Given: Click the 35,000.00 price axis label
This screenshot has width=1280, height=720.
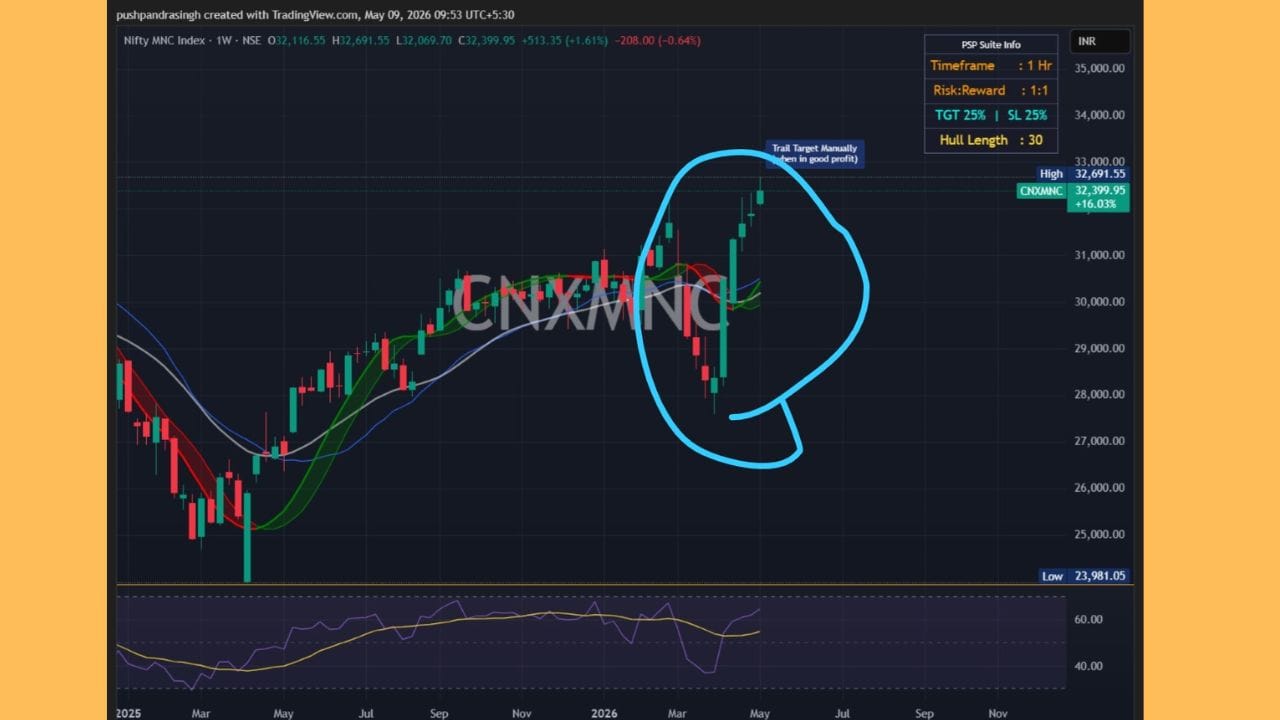Looking at the screenshot, I should (1099, 68).
